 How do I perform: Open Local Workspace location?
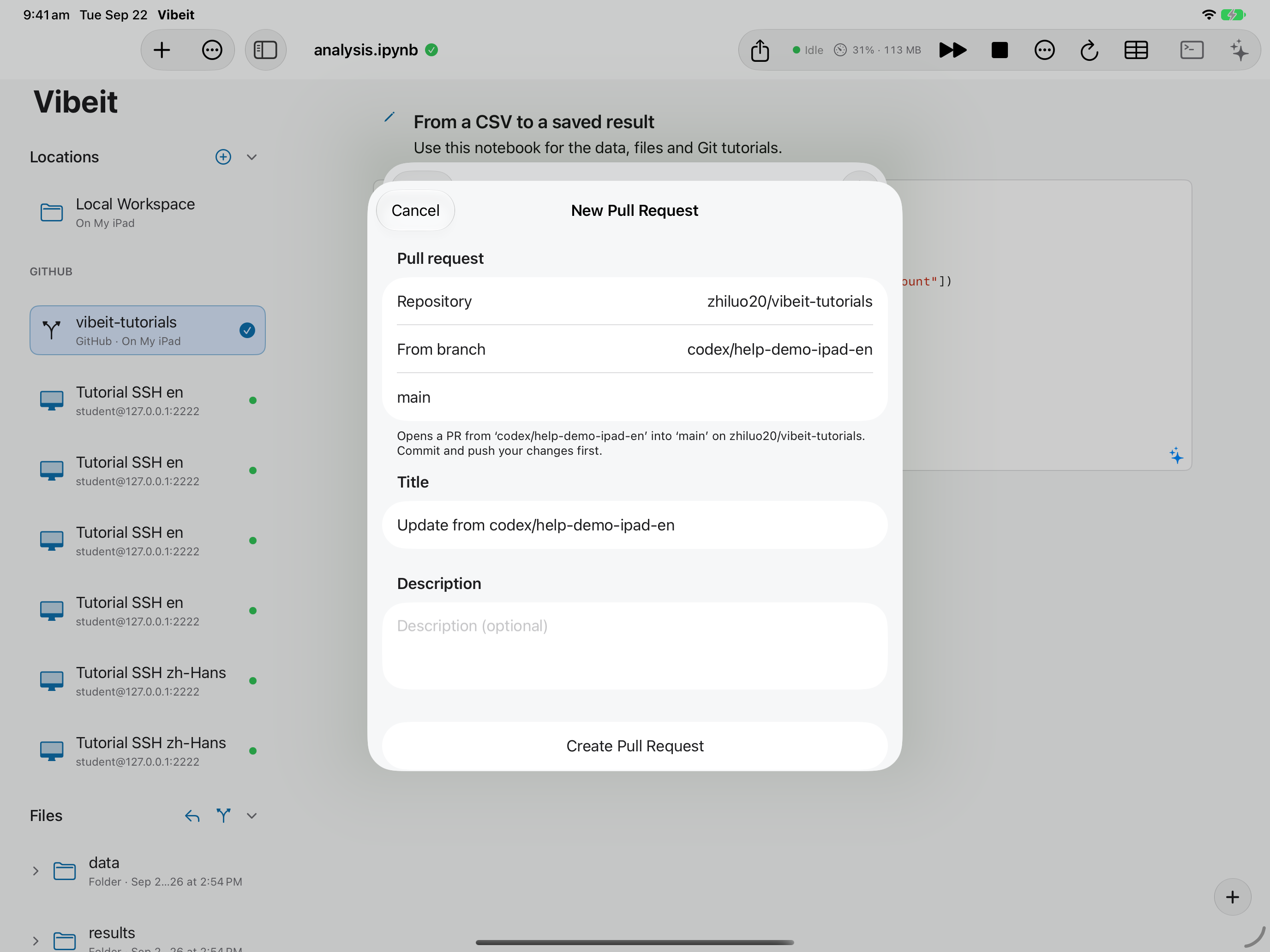[147, 212]
